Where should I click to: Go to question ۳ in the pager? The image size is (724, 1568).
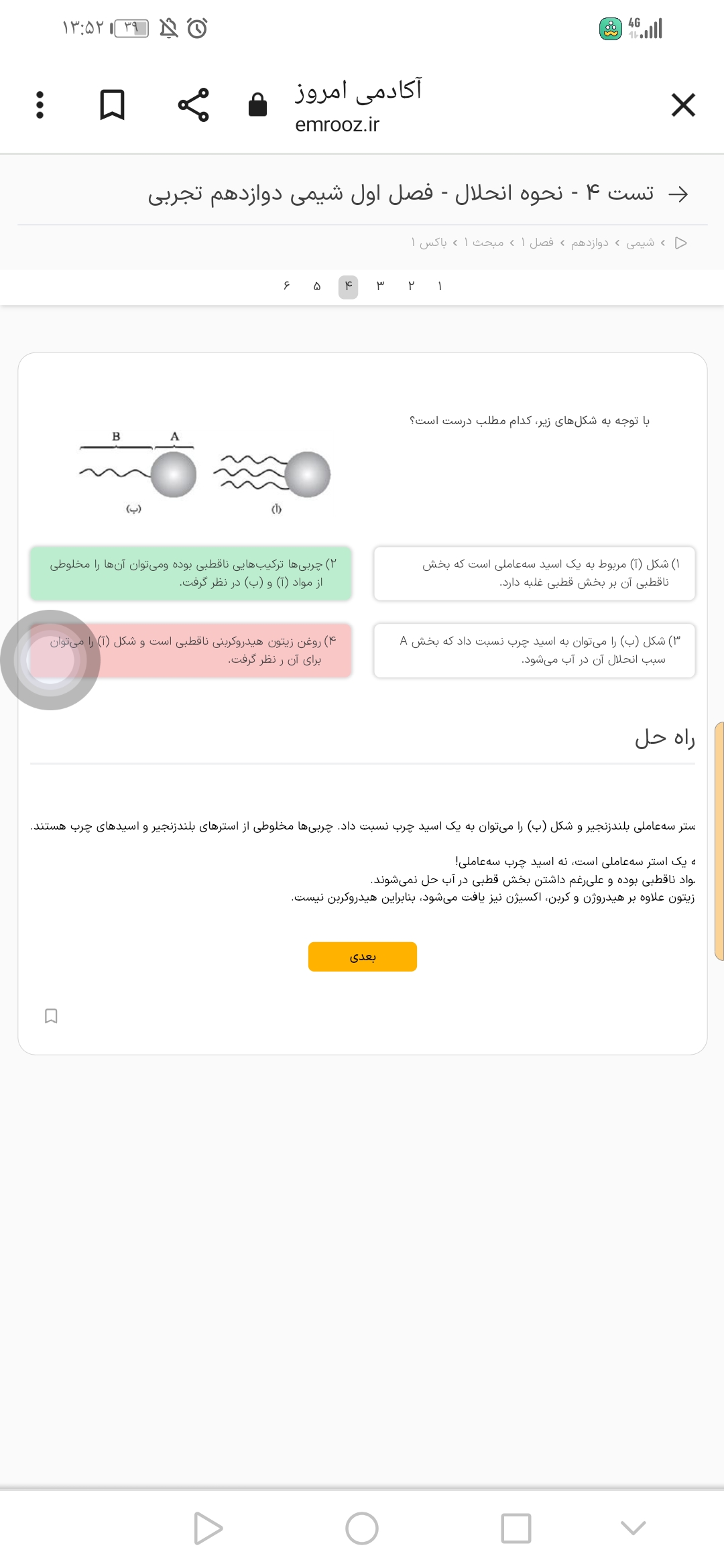click(380, 287)
